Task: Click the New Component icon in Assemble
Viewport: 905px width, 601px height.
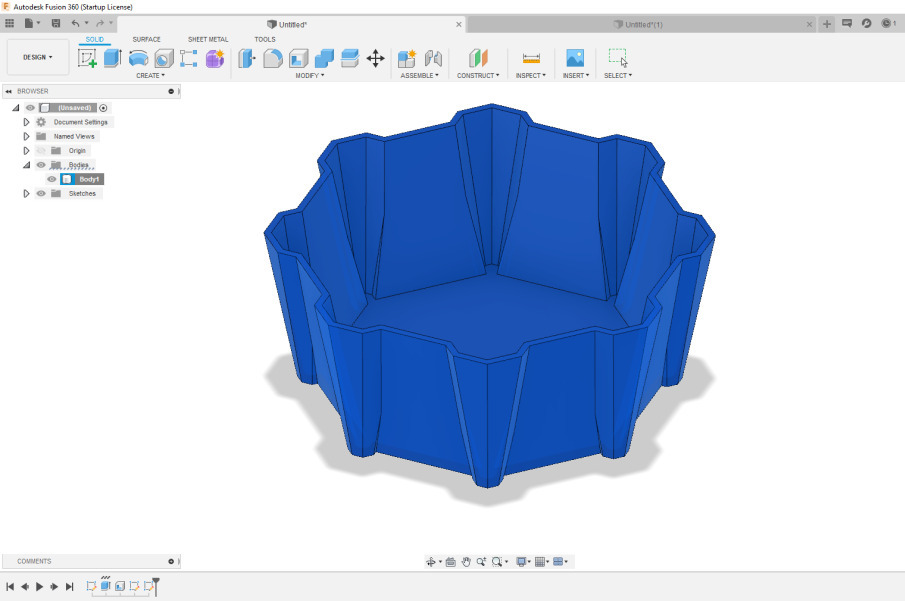Action: (407, 58)
